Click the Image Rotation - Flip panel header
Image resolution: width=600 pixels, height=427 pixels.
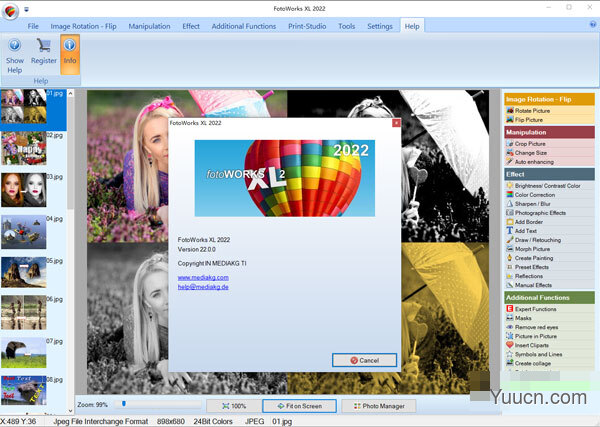549,99
